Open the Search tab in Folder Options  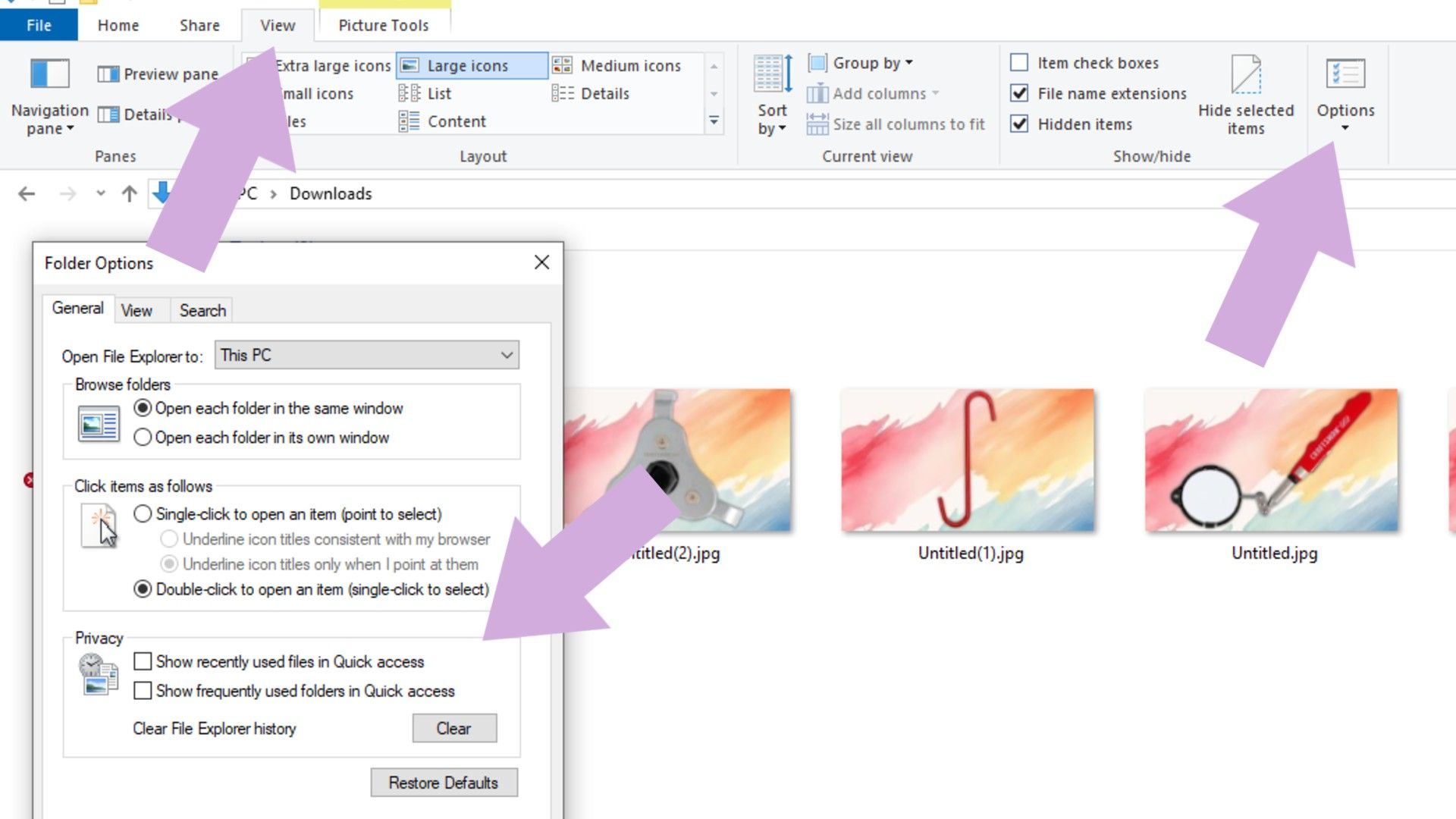coord(202,310)
